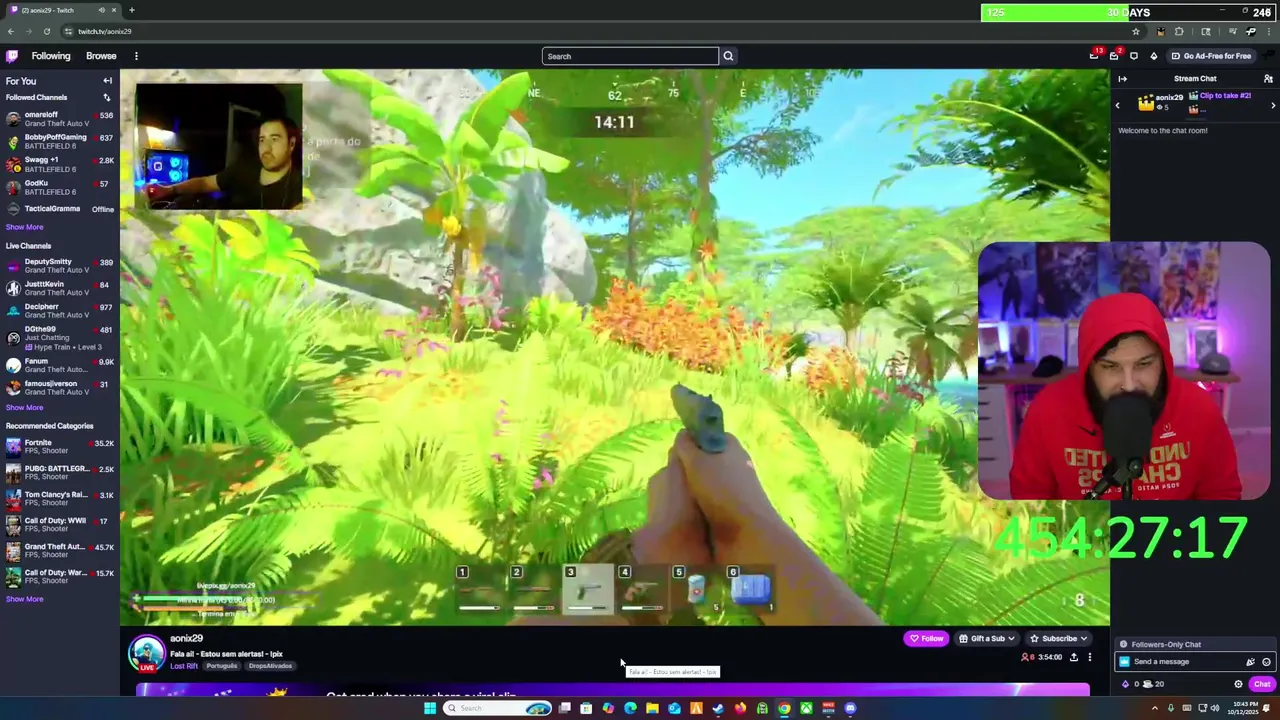The image size is (1280, 720).
Task: Show more followed channels
Action: point(24,227)
